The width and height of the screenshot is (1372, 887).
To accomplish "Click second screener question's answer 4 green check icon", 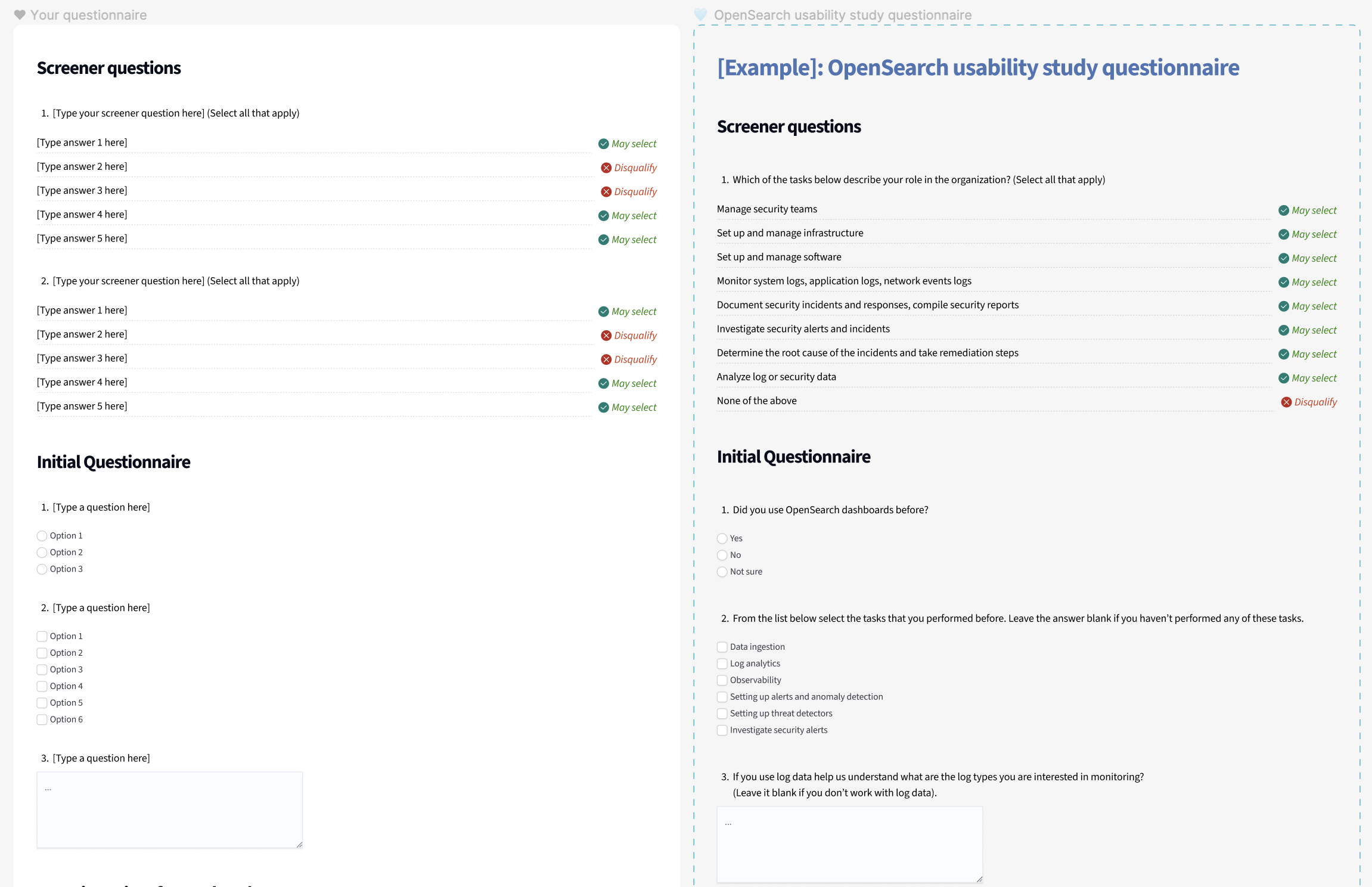I will click(604, 383).
